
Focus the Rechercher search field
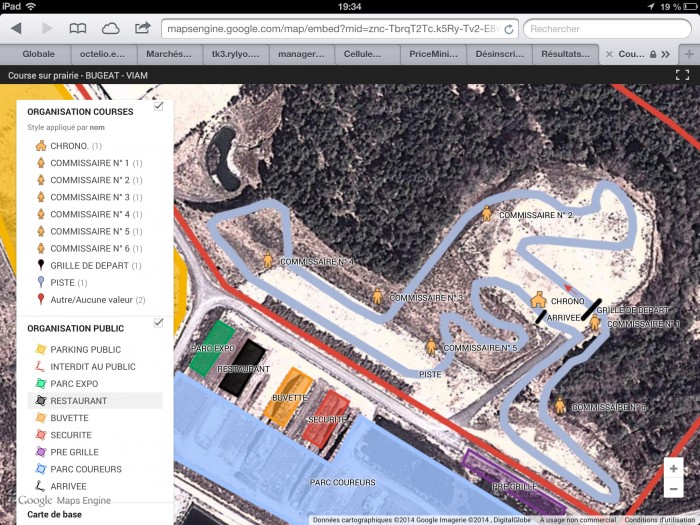[607, 29]
